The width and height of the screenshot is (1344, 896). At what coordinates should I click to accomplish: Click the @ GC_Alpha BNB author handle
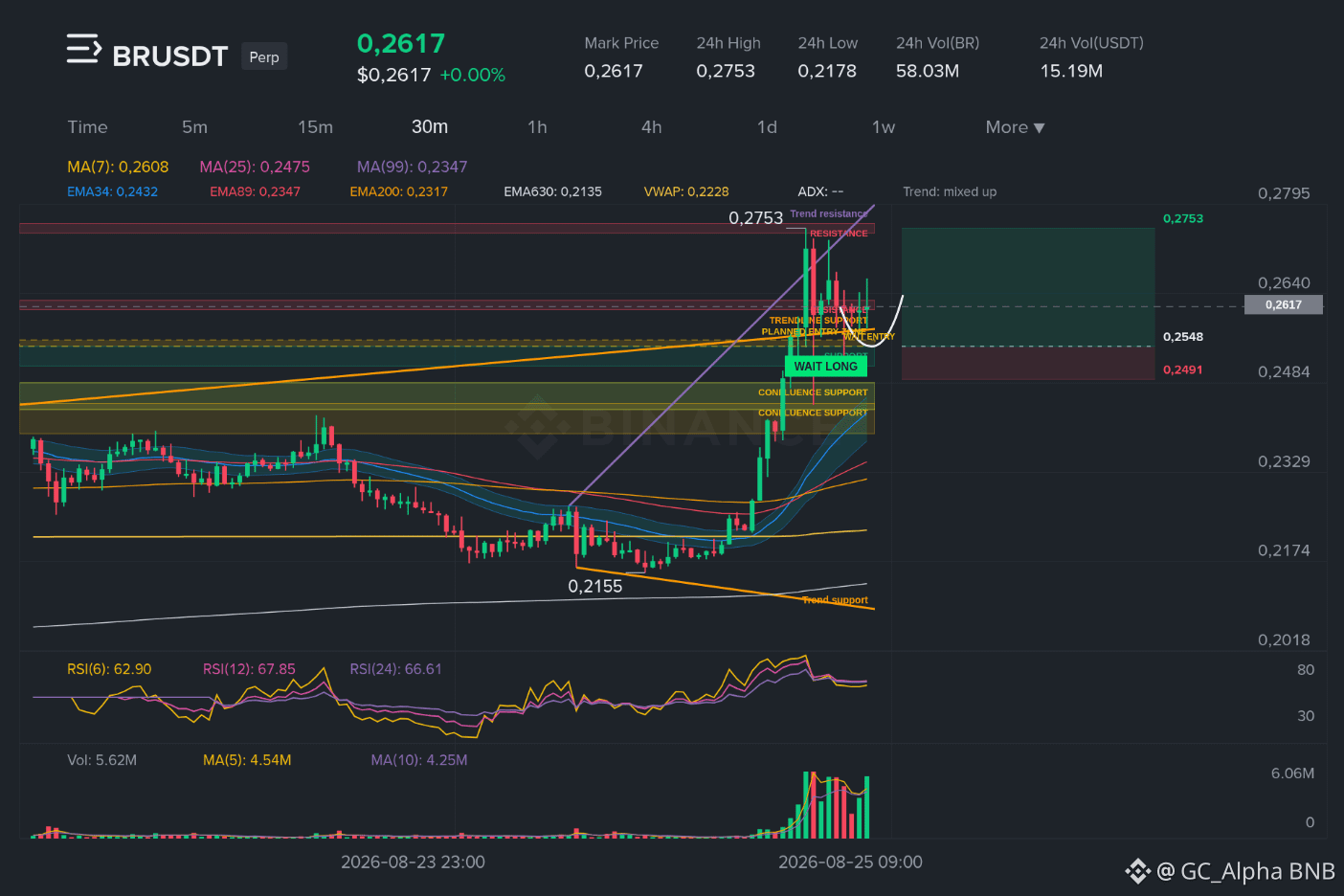[x=1245, y=871]
